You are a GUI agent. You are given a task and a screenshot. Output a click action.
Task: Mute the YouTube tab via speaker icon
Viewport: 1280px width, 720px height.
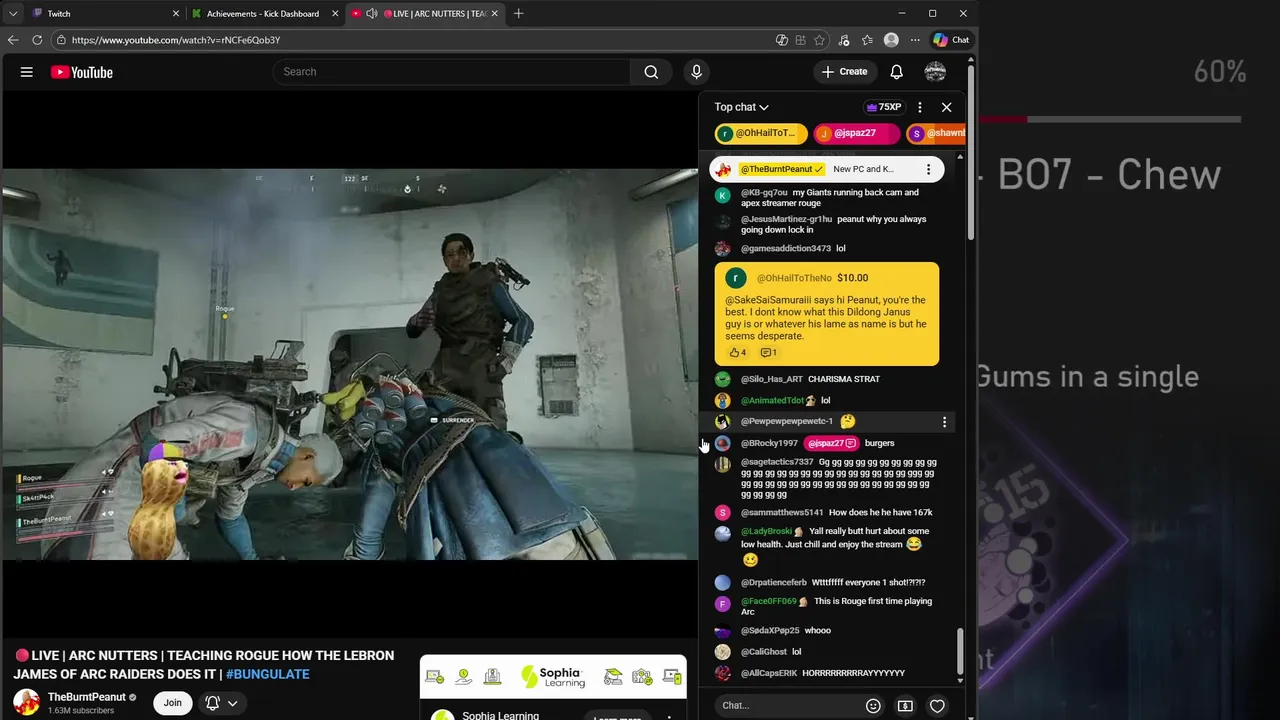[x=372, y=14]
